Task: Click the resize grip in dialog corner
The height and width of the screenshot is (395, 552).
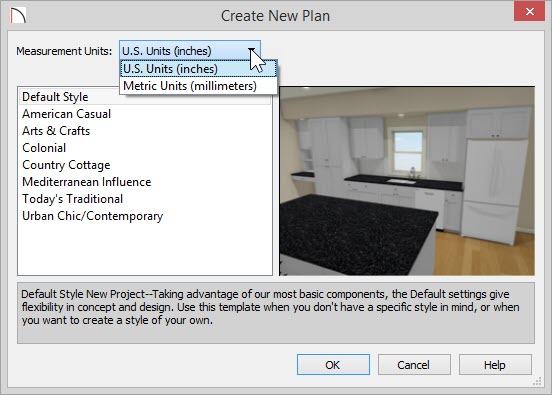Action: 537,381
